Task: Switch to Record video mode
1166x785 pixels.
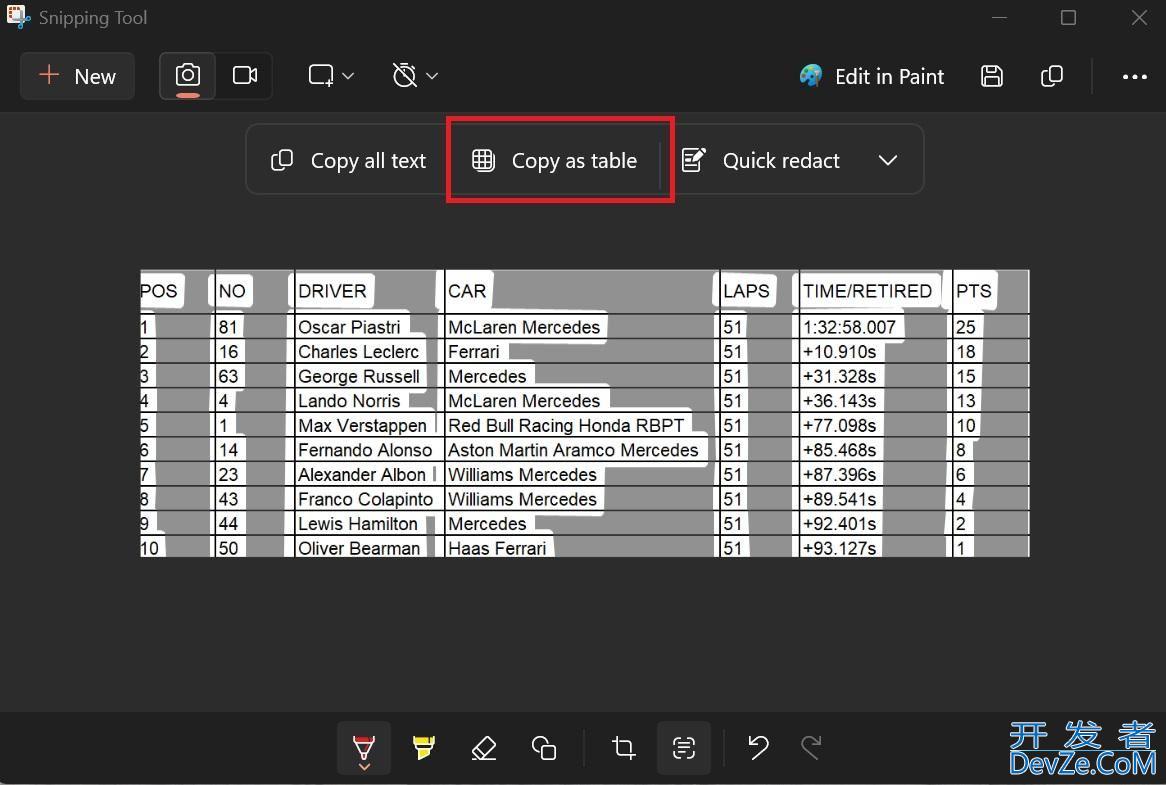Action: pos(245,76)
